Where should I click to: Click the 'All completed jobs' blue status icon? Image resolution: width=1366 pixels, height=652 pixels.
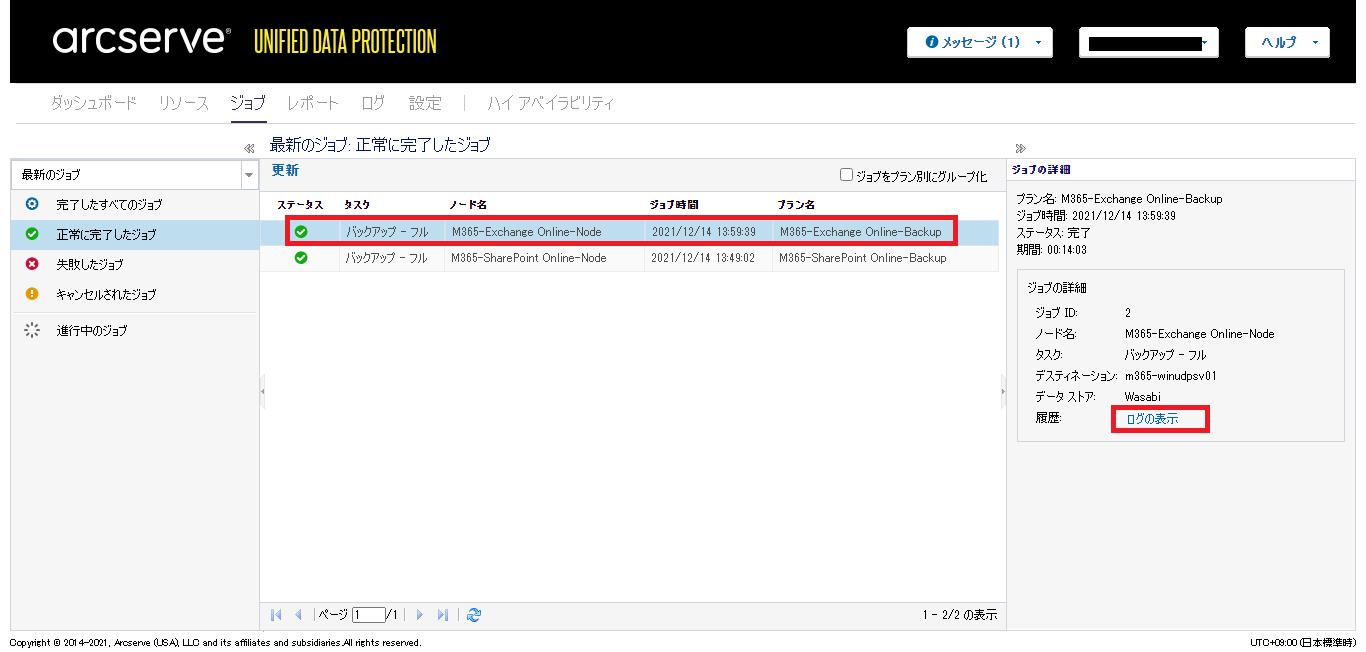[31, 204]
